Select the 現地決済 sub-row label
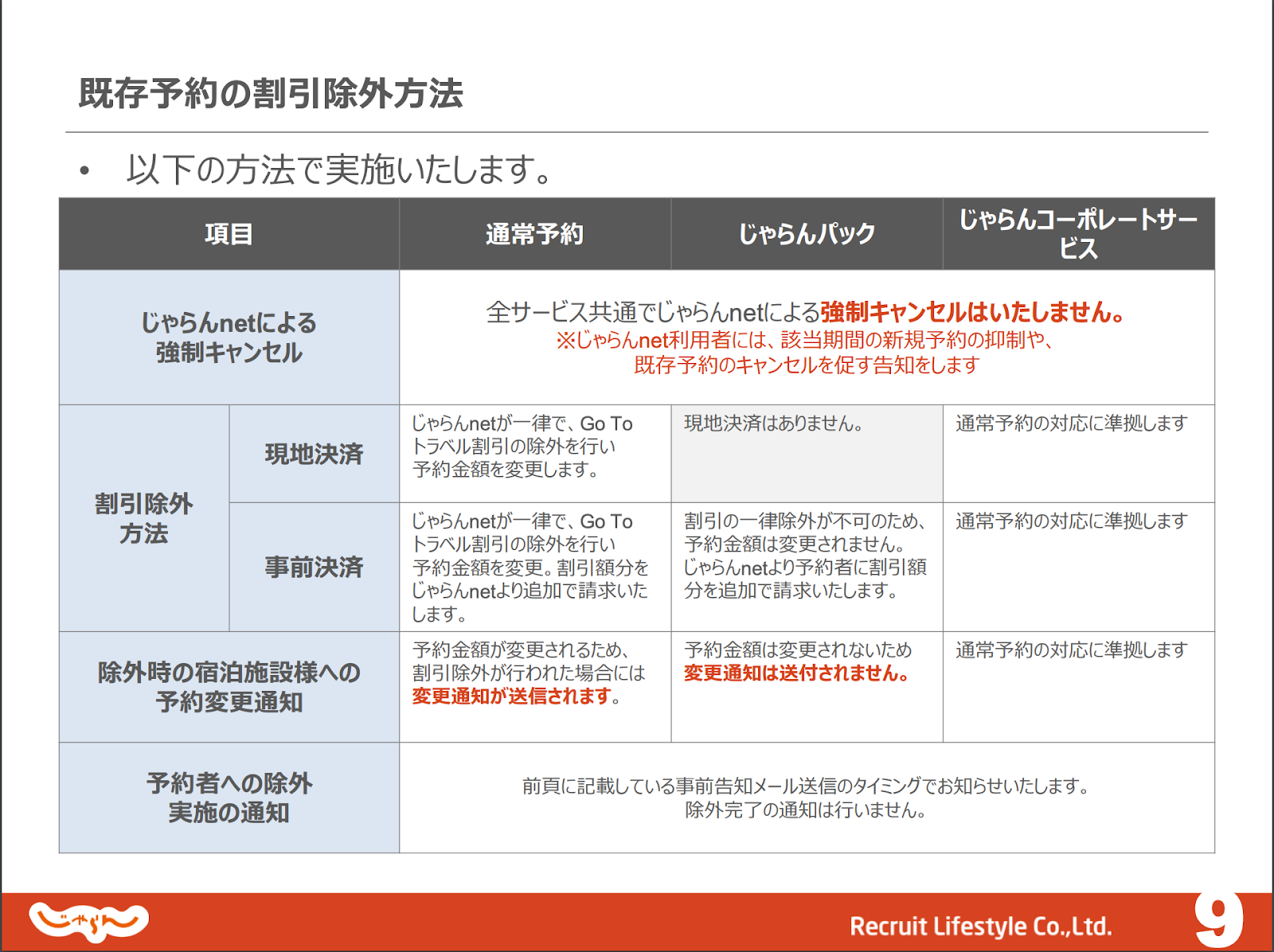This screenshot has height=952, width=1274. pyautogui.click(x=314, y=454)
